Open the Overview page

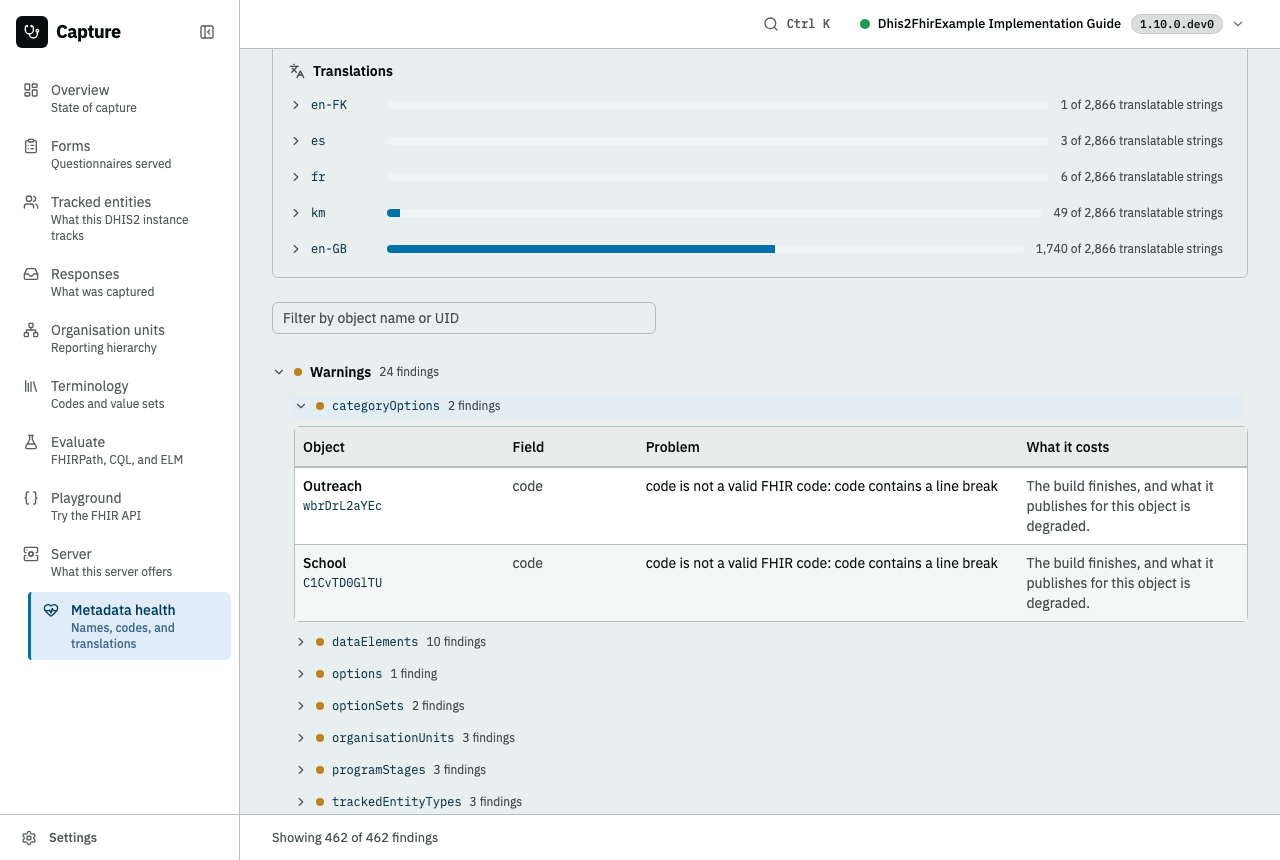120,98
